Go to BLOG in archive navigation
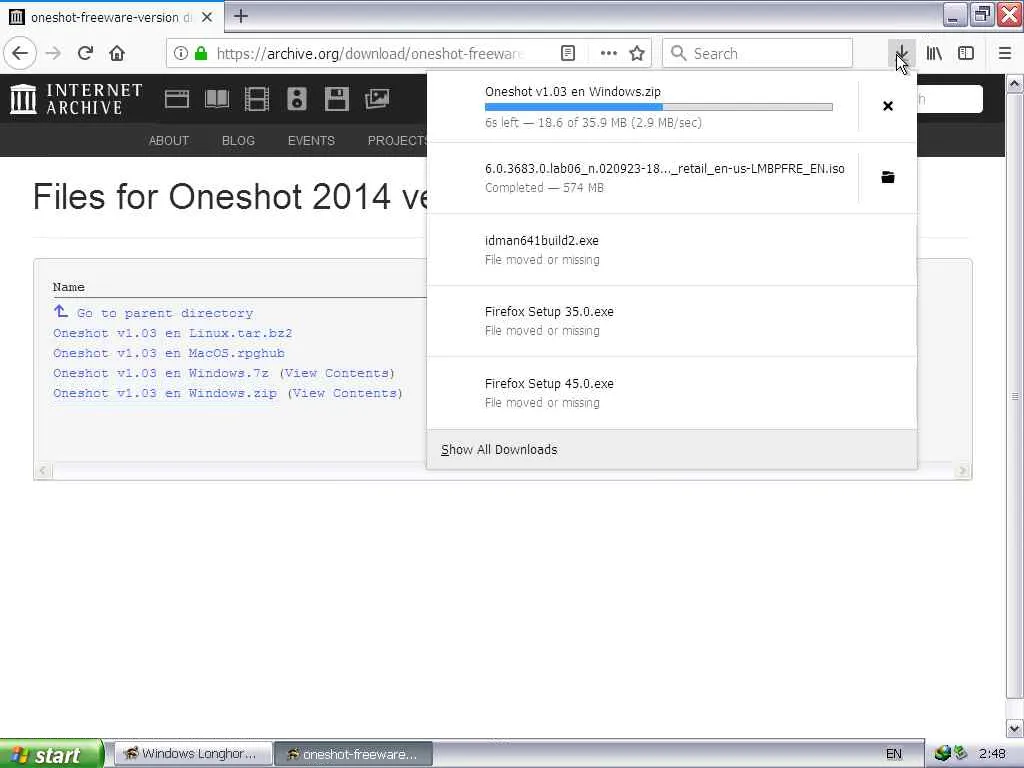The width and height of the screenshot is (1024, 768). (x=238, y=141)
